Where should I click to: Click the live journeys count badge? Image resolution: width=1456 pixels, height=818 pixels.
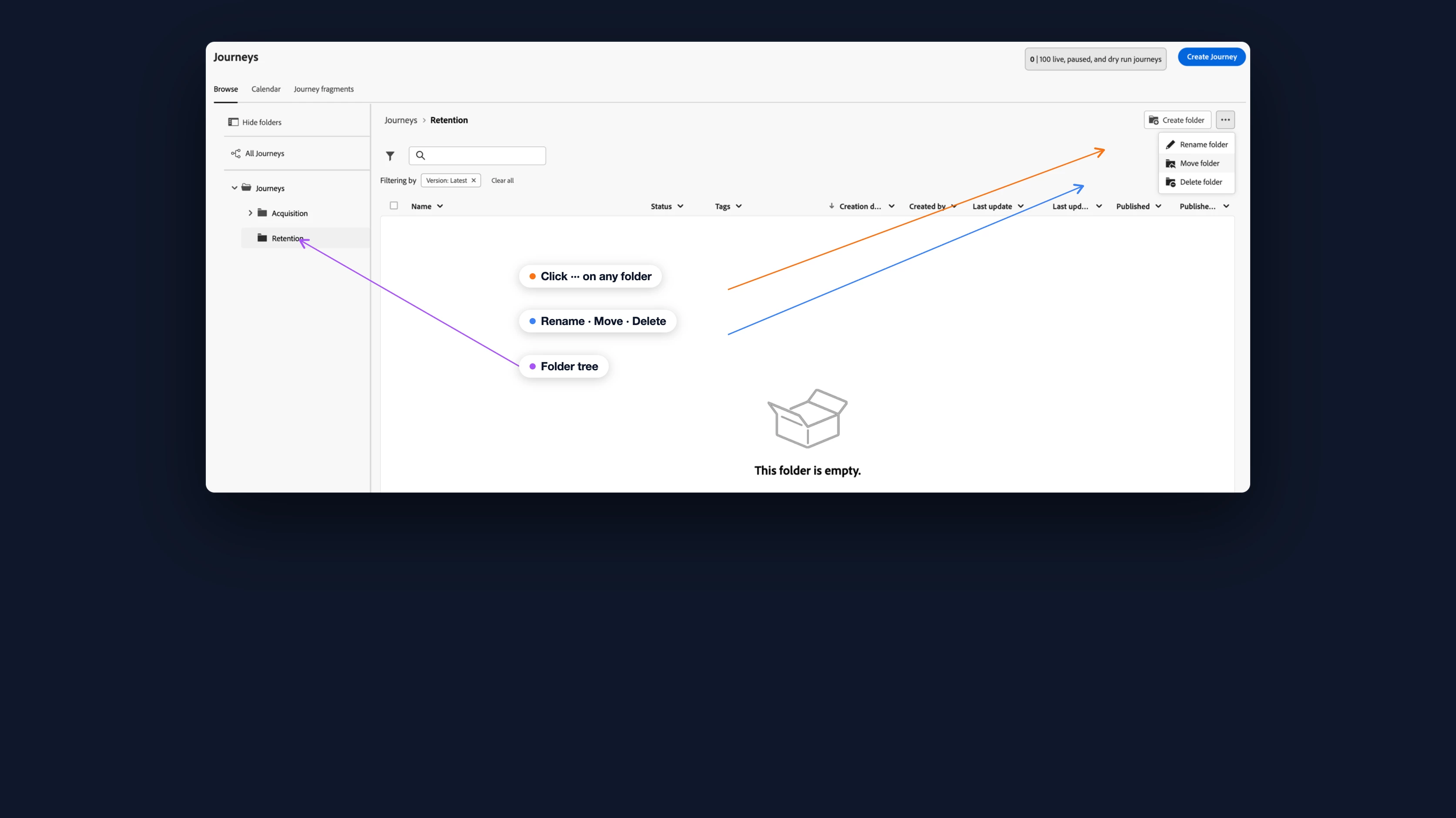pyautogui.click(x=1095, y=59)
